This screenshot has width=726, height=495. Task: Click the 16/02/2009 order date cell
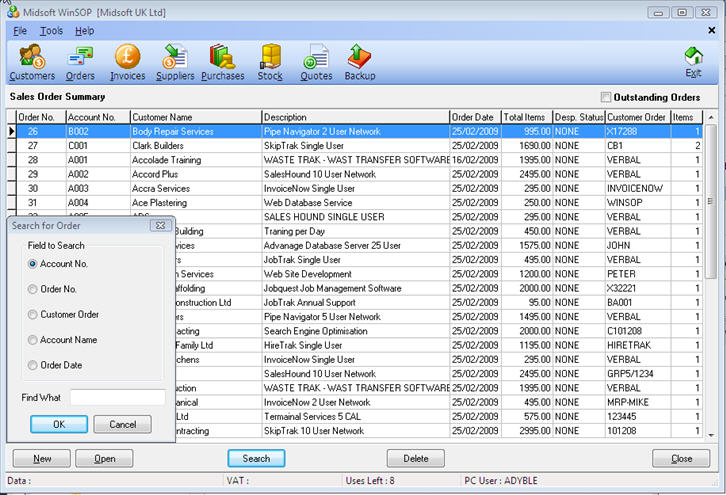(476, 160)
